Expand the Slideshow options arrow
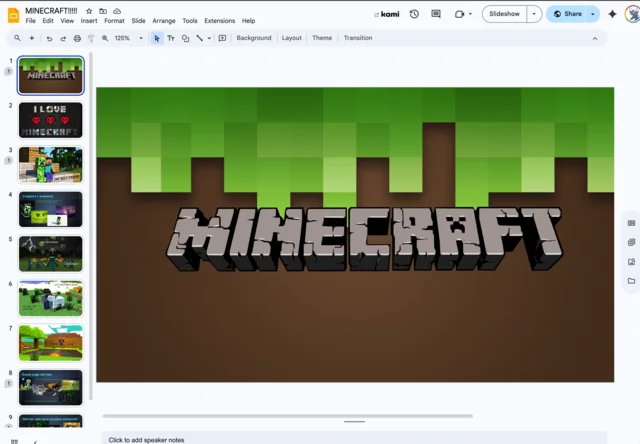This screenshot has width=640, height=444. point(534,14)
